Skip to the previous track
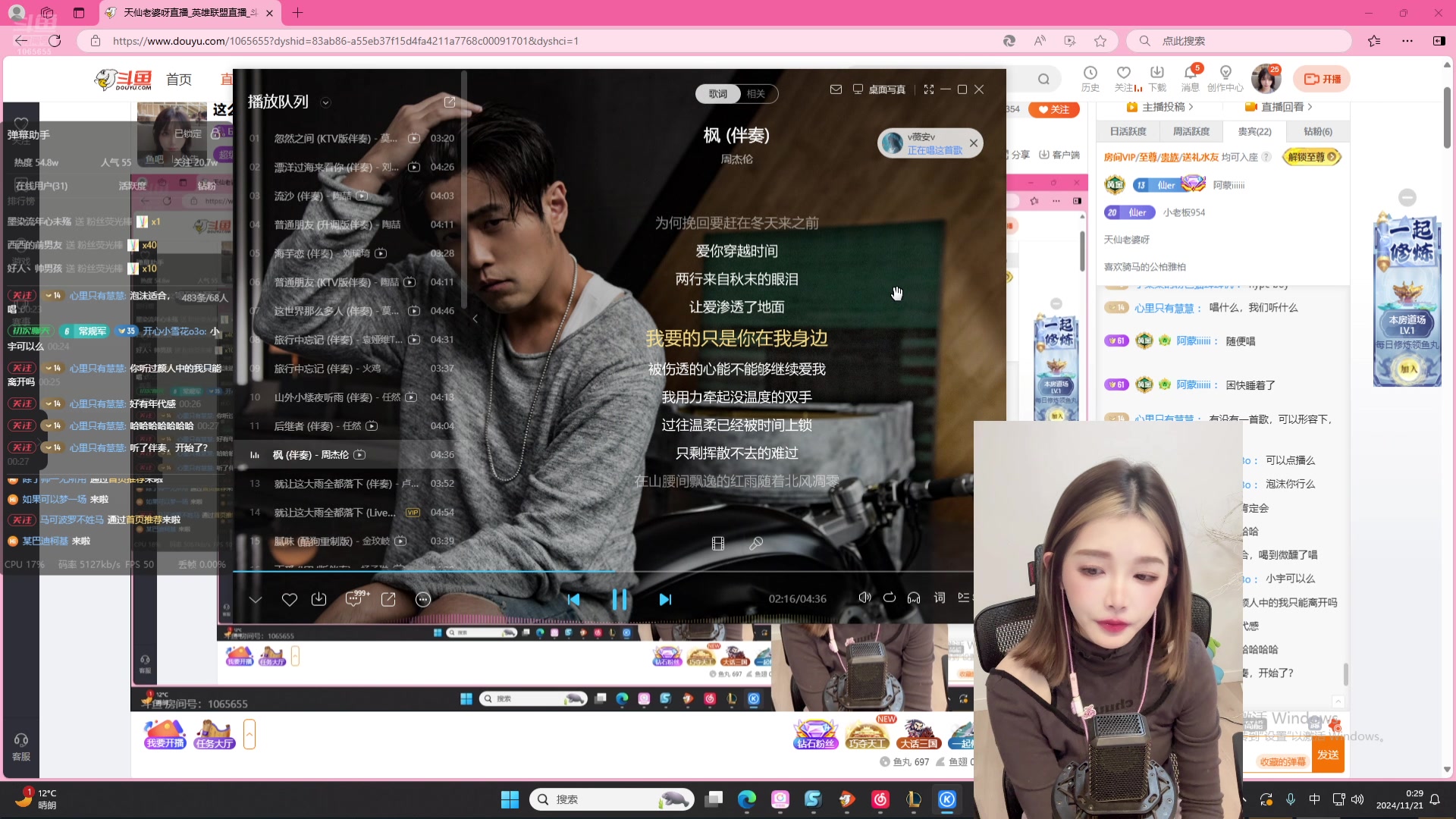Screen dimensions: 1456x819 [x=574, y=599]
